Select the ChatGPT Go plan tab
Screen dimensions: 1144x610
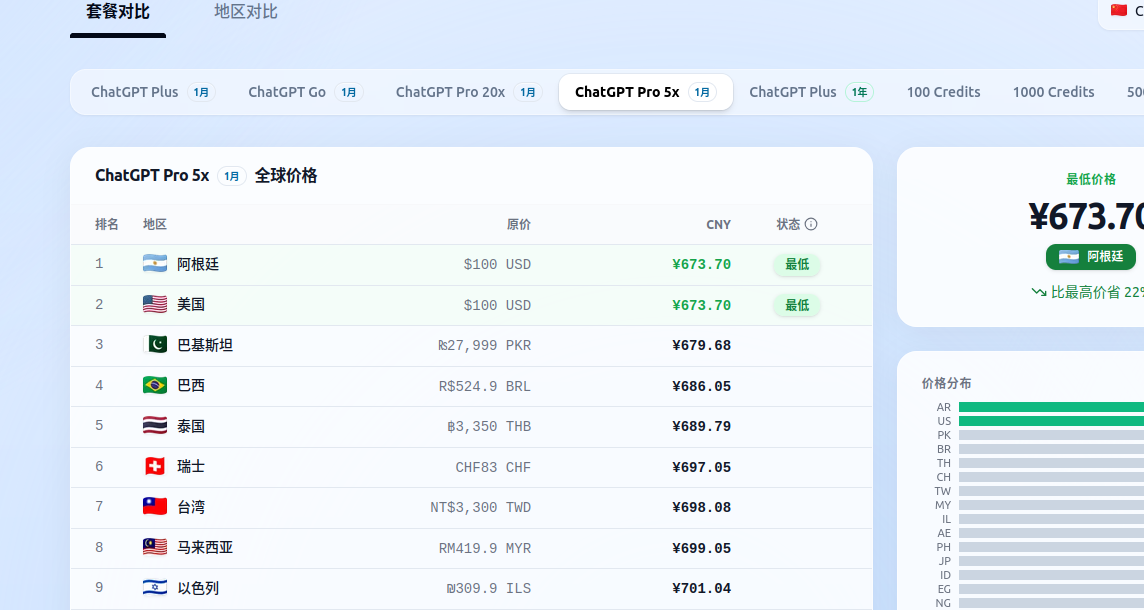pos(305,92)
